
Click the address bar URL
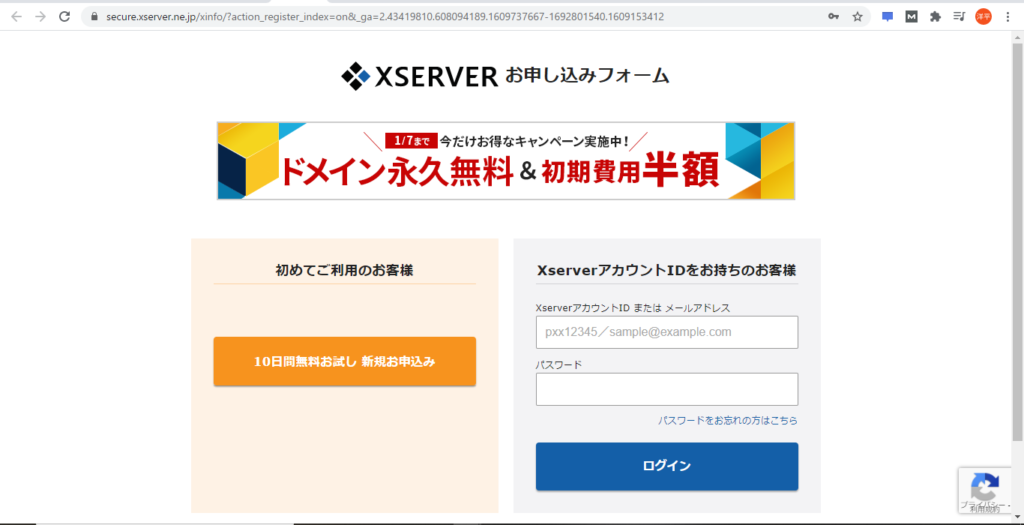(385, 17)
